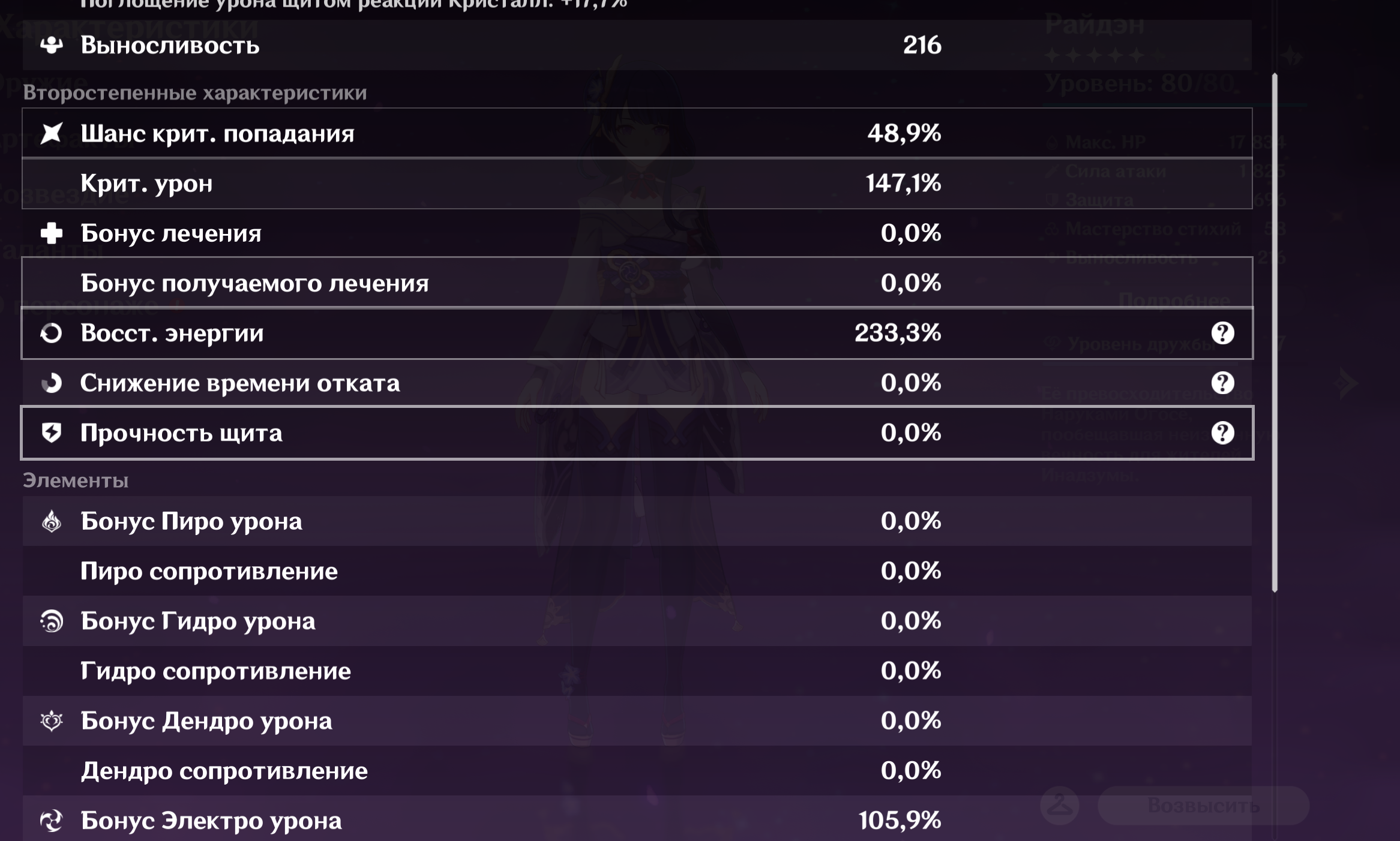The width and height of the screenshot is (1400, 841).
Task: Select the Дендро сопротивление row
Action: pos(636,771)
